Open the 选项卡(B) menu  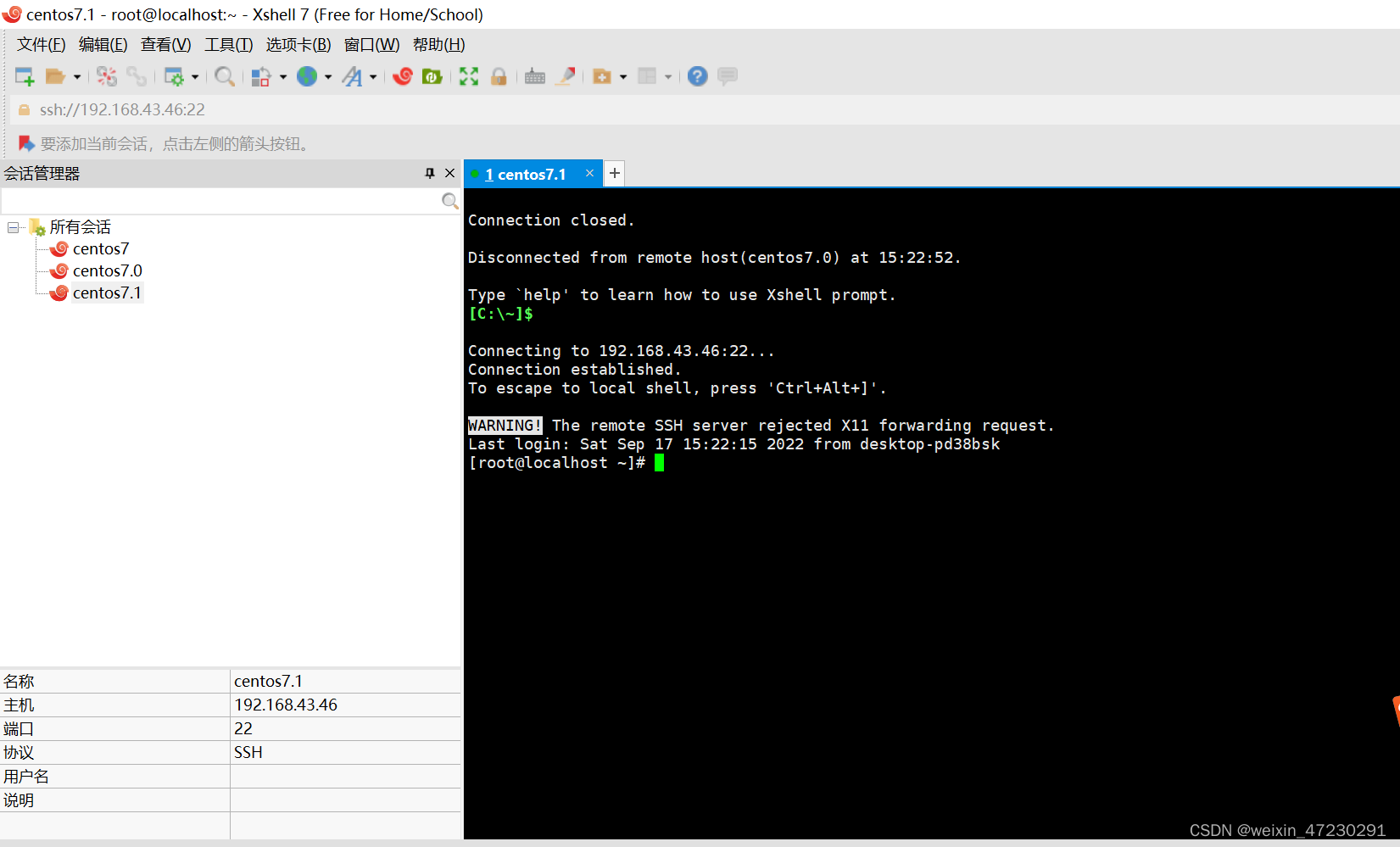pos(298,45)
